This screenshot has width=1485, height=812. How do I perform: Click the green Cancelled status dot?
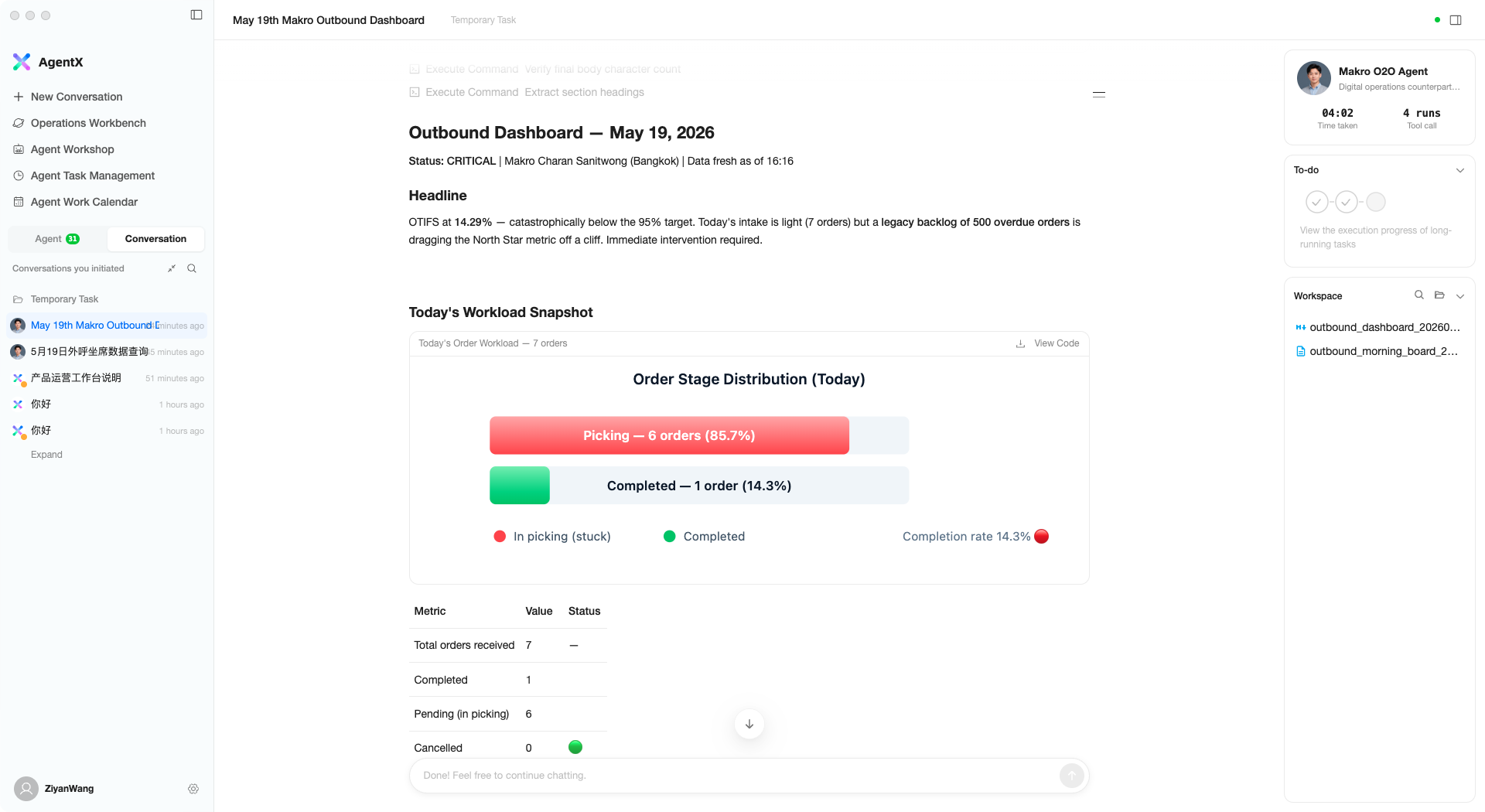[x=575, y=747]
